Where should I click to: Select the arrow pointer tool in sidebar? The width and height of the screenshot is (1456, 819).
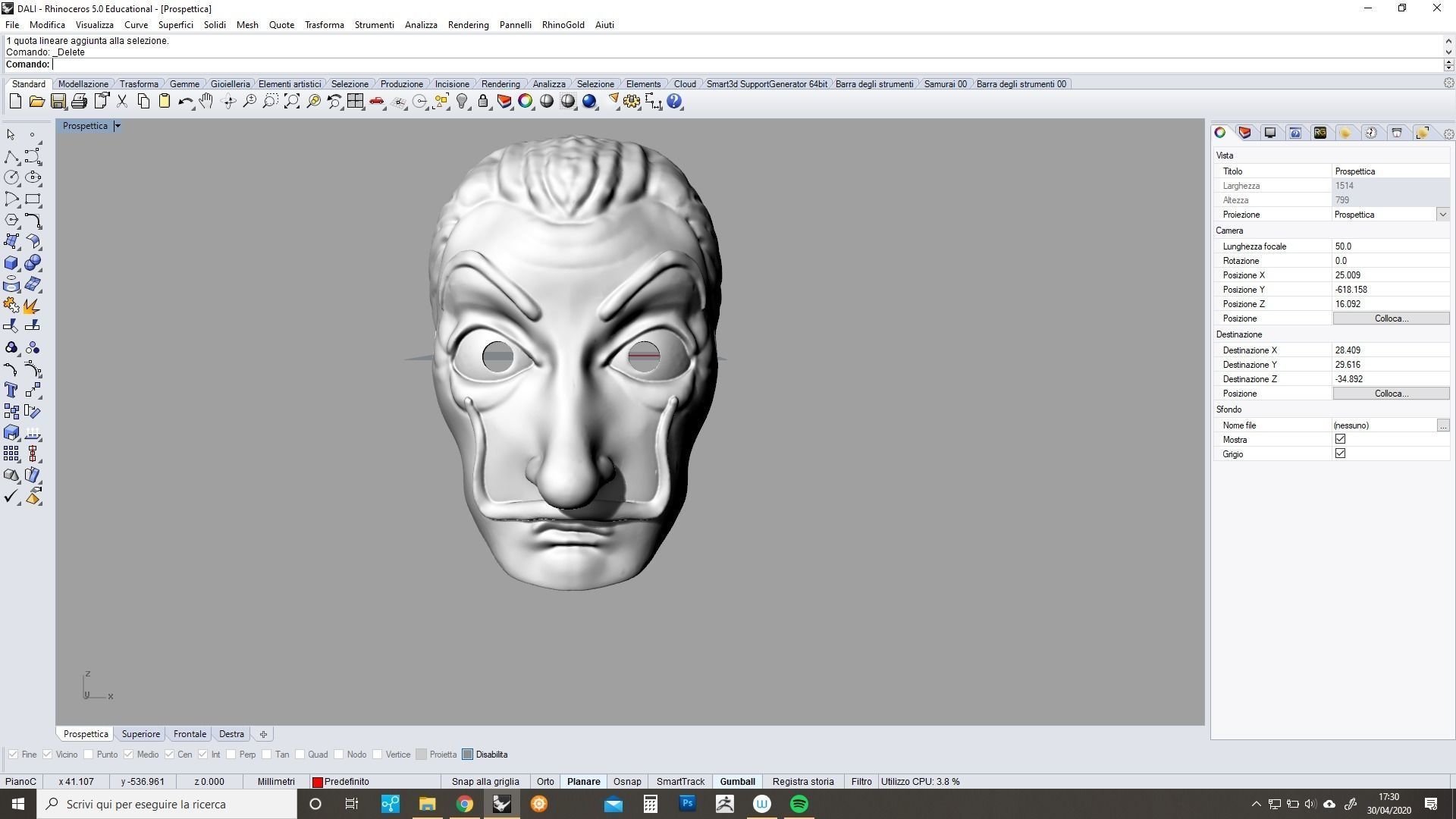click(11, 134)
